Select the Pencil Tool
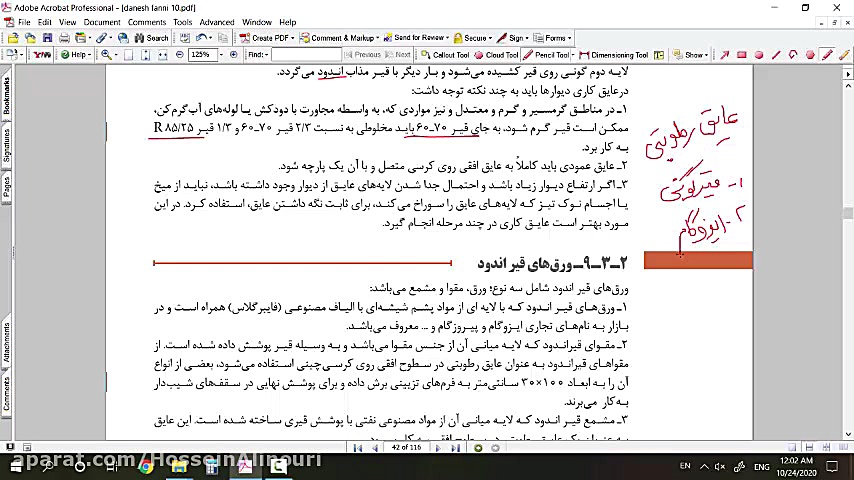This screenshot has height=480, width=854. click(546, 54)
